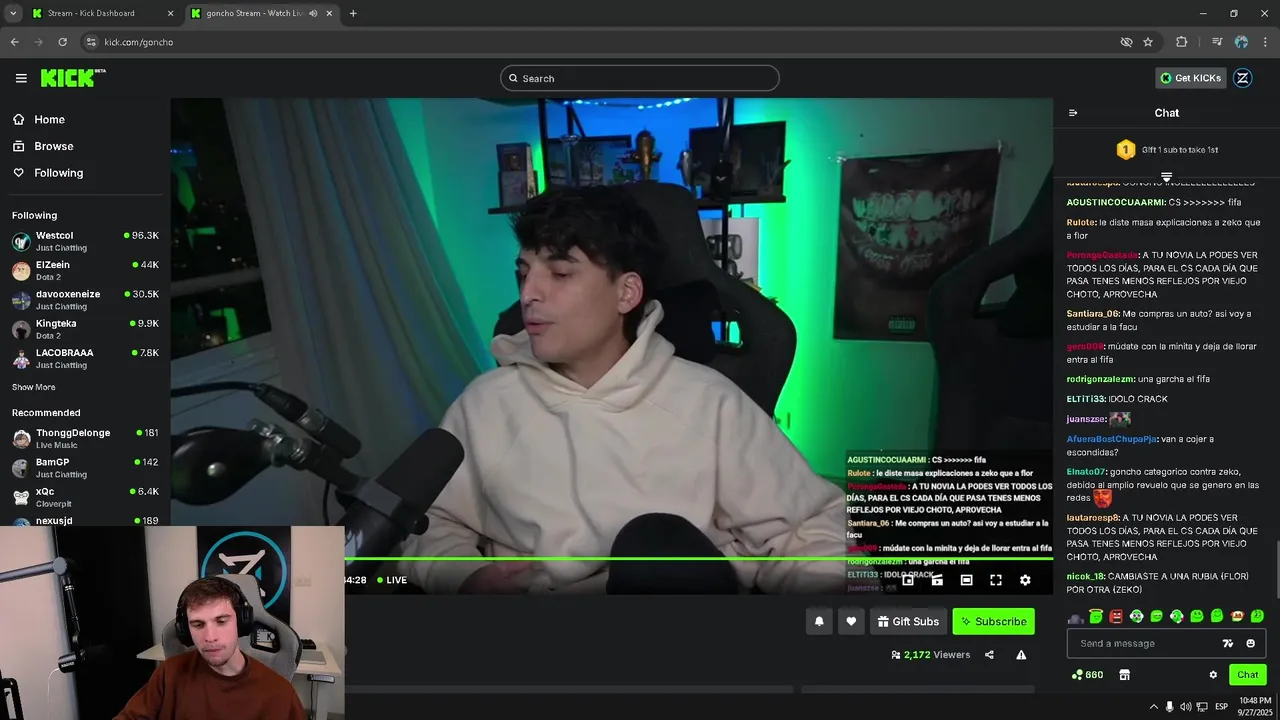The image size is (1280, 720).
Task: Open ThonggDelonge recommended channel
Action: 85,438
